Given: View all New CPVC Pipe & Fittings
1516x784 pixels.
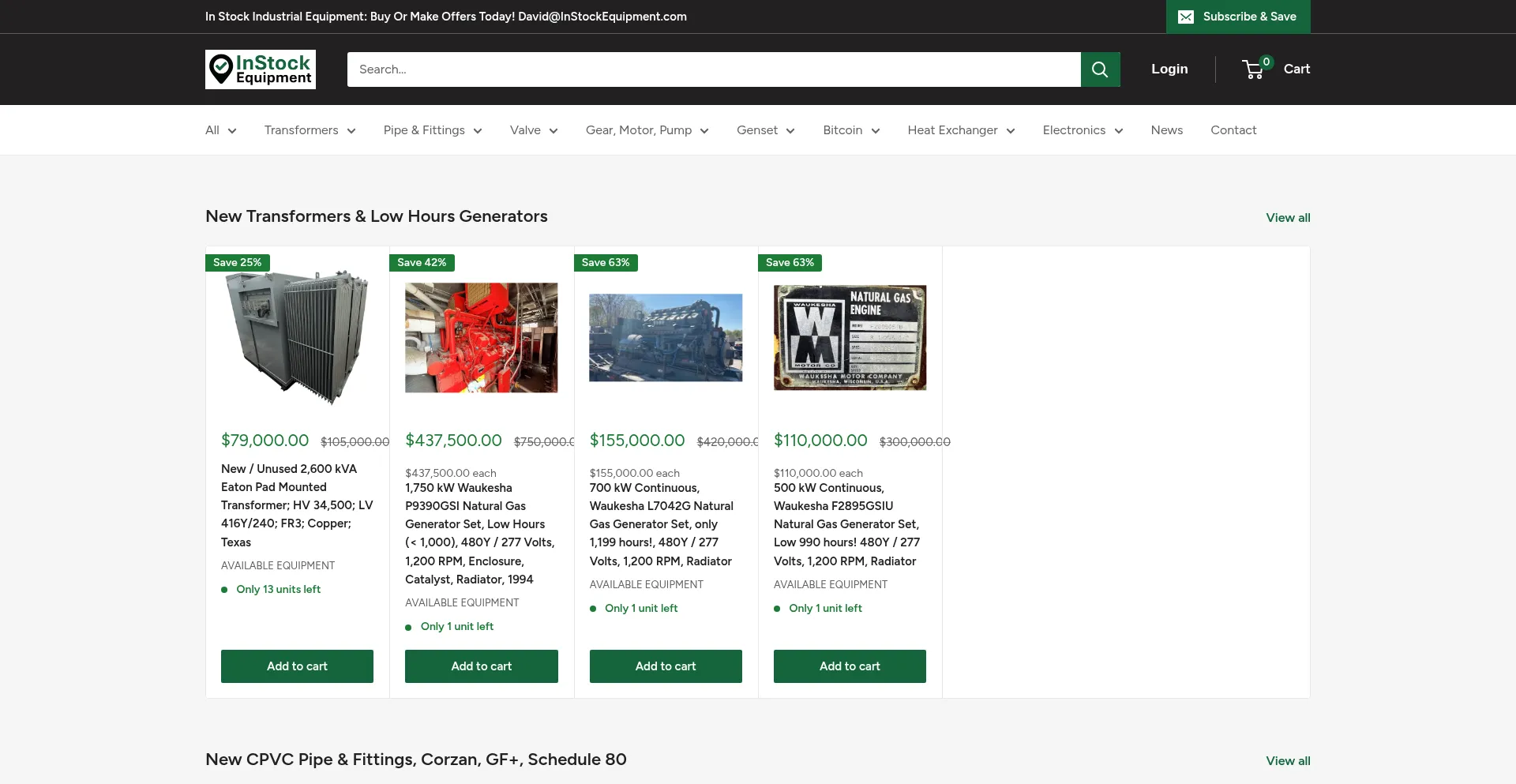Looking at the screenshot, I should tap(1288, 761).
